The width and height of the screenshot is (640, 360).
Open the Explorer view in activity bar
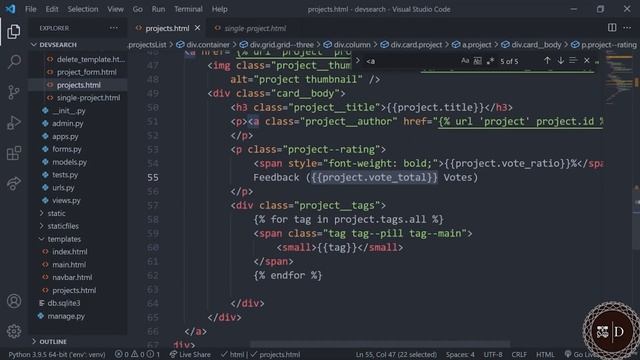14,32
